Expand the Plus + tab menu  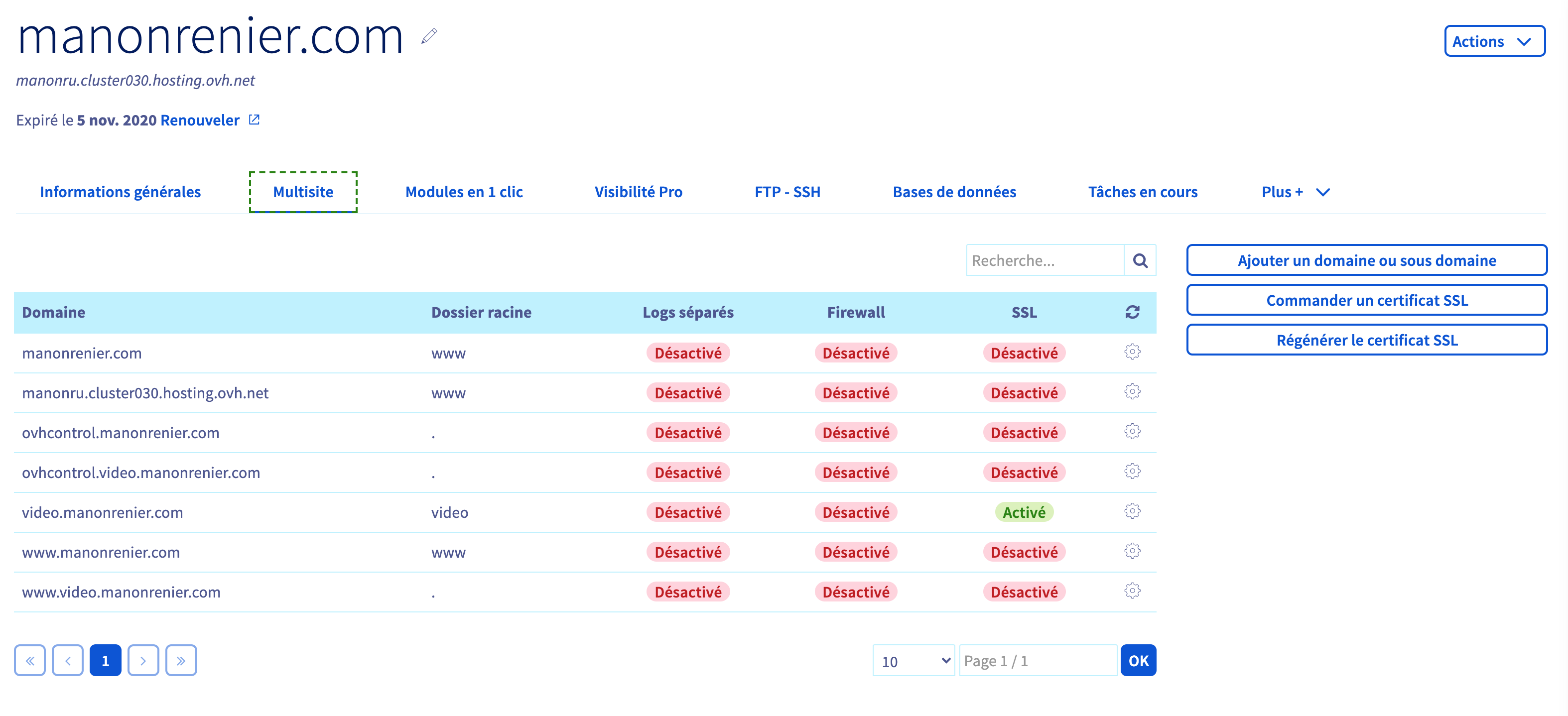click(1295, 192)
